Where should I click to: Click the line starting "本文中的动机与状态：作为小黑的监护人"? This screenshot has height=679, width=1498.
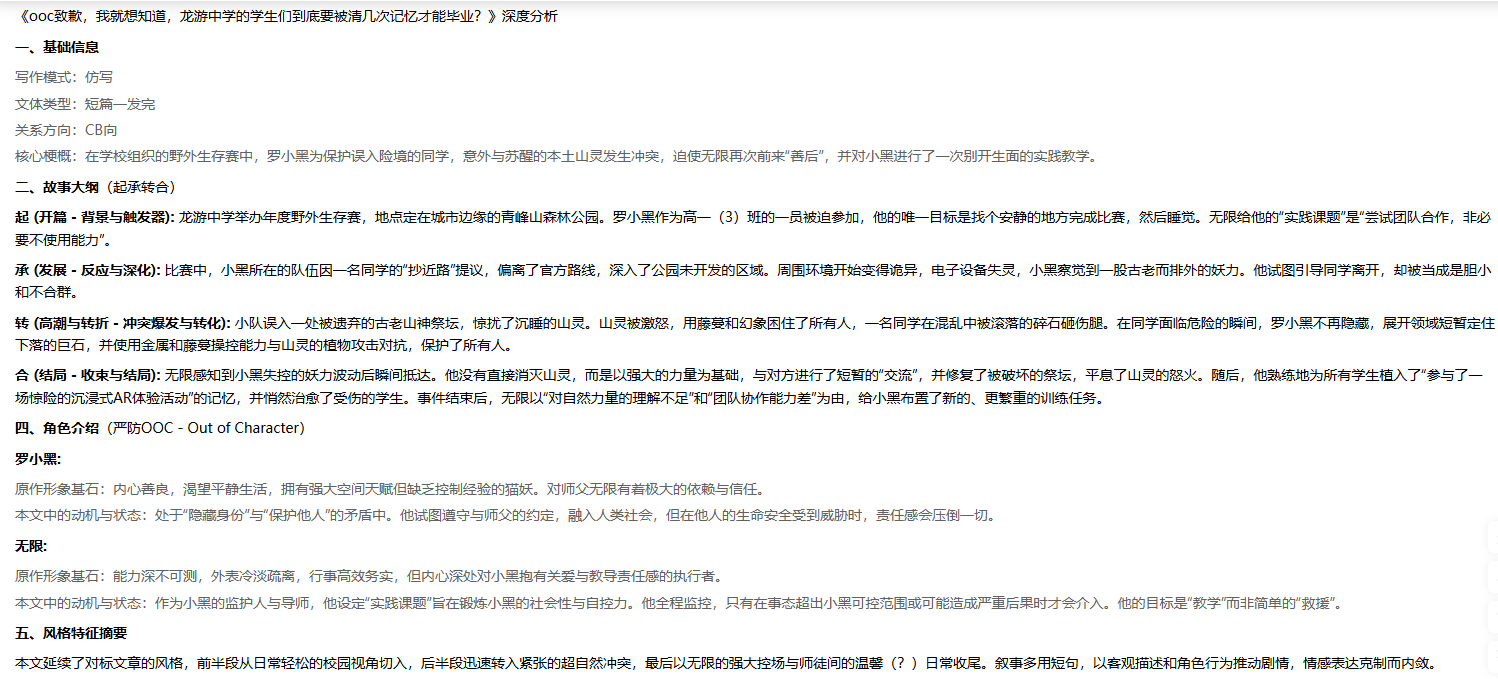click(x=679, y=603)
